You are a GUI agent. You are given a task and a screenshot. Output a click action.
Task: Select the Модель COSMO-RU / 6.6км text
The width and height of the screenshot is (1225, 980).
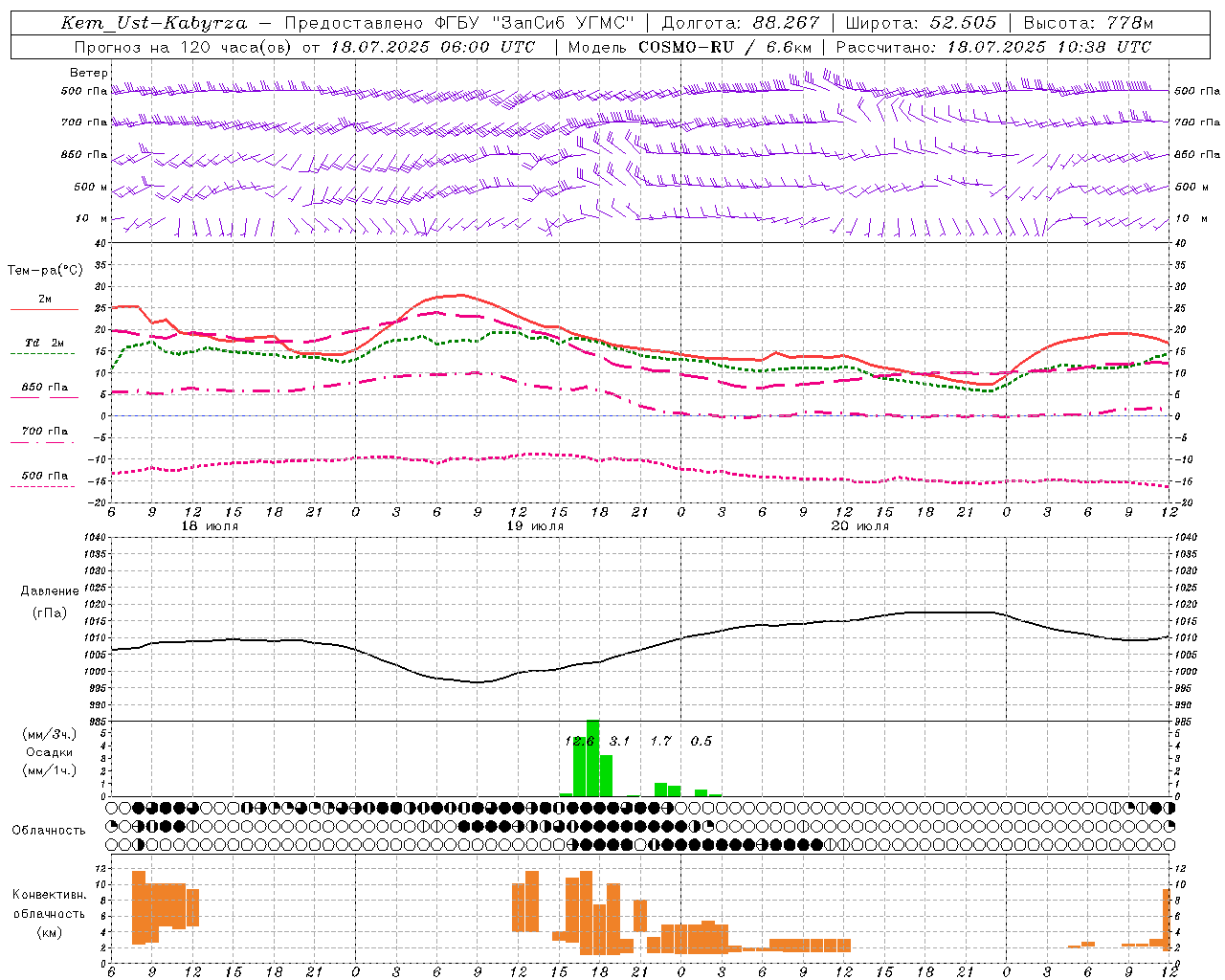point(690,47)
